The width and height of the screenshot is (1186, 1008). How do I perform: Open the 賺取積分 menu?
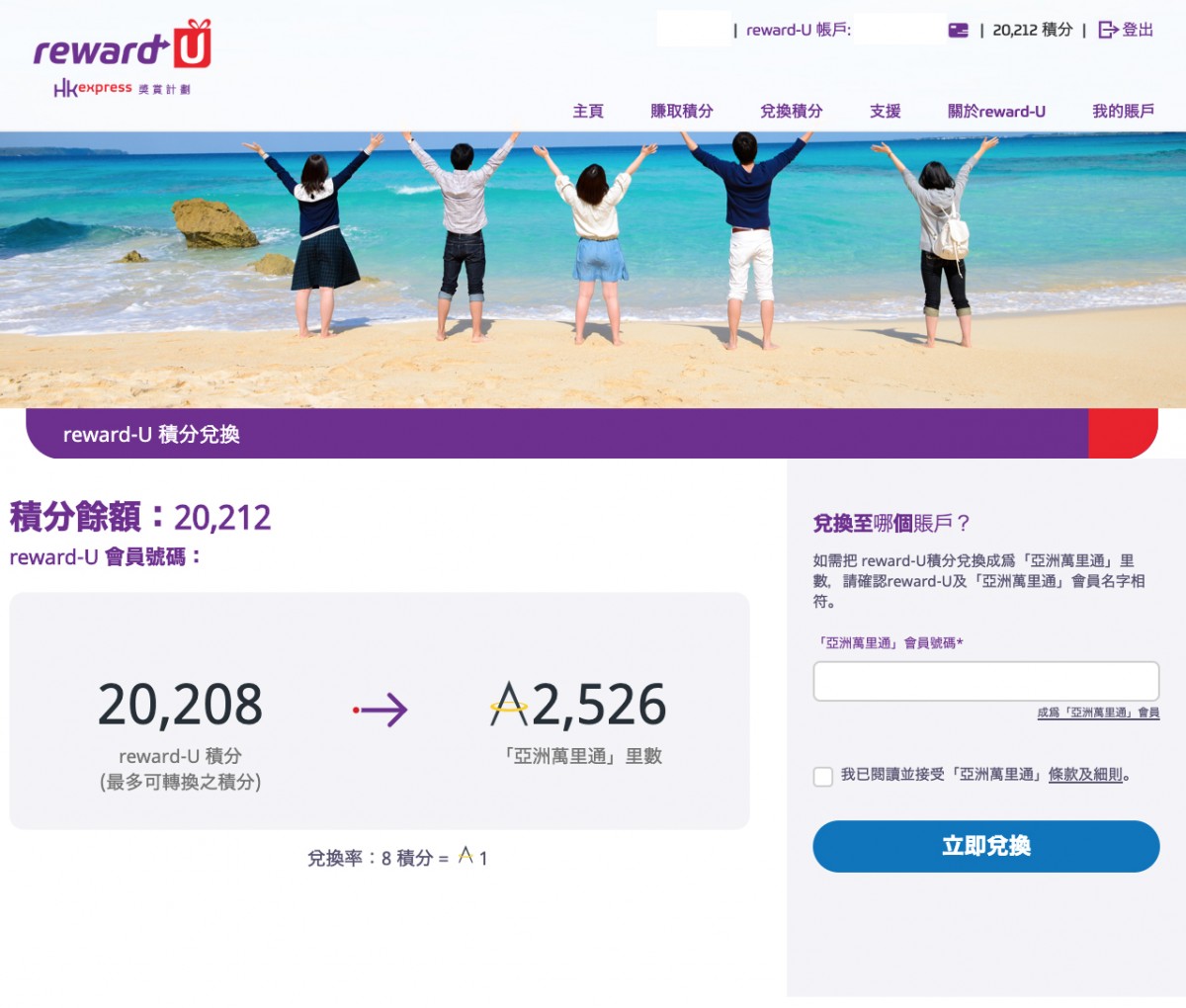click(x=682, y=112)
